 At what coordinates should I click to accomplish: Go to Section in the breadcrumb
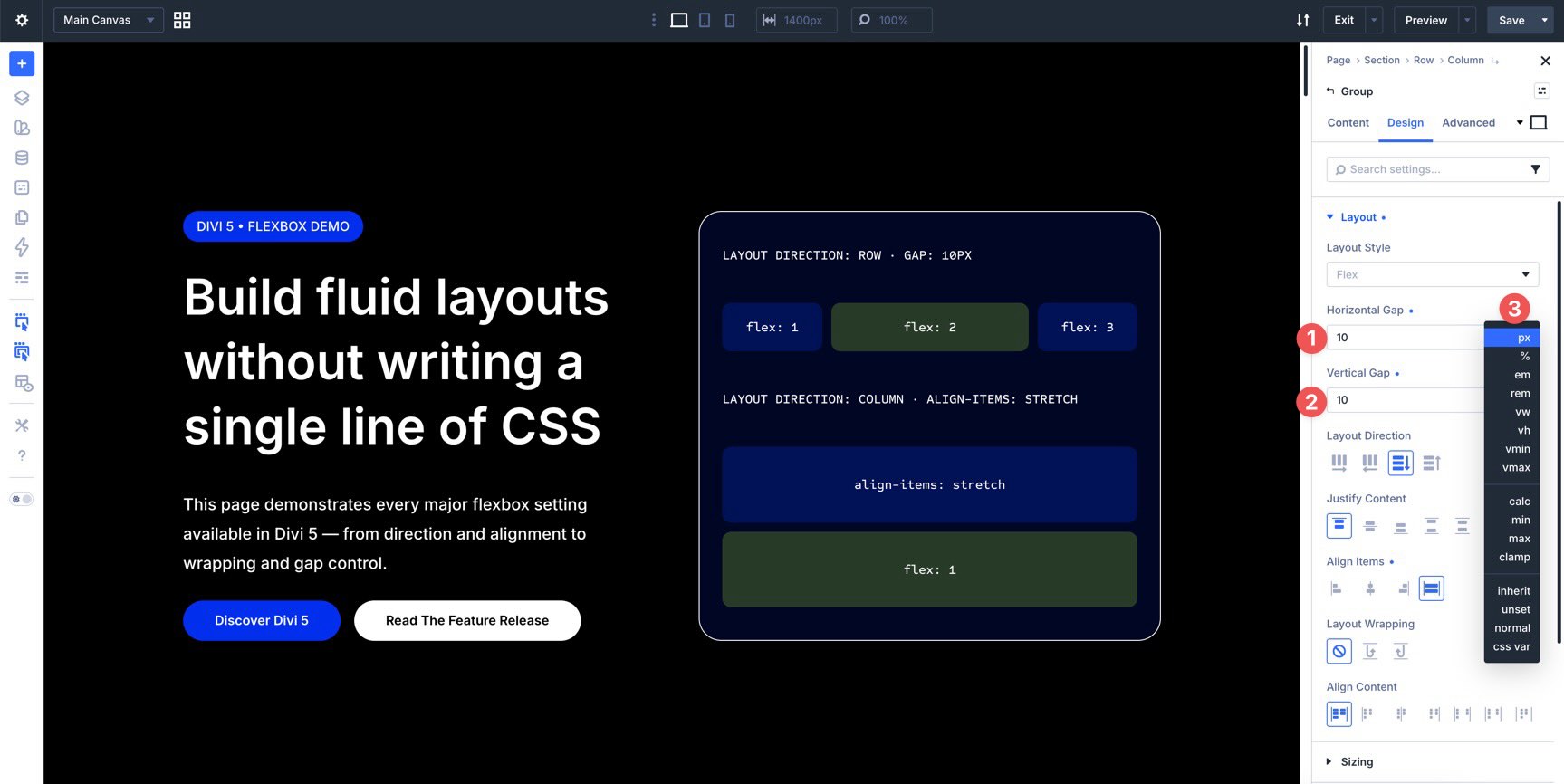coord(1381,61)
